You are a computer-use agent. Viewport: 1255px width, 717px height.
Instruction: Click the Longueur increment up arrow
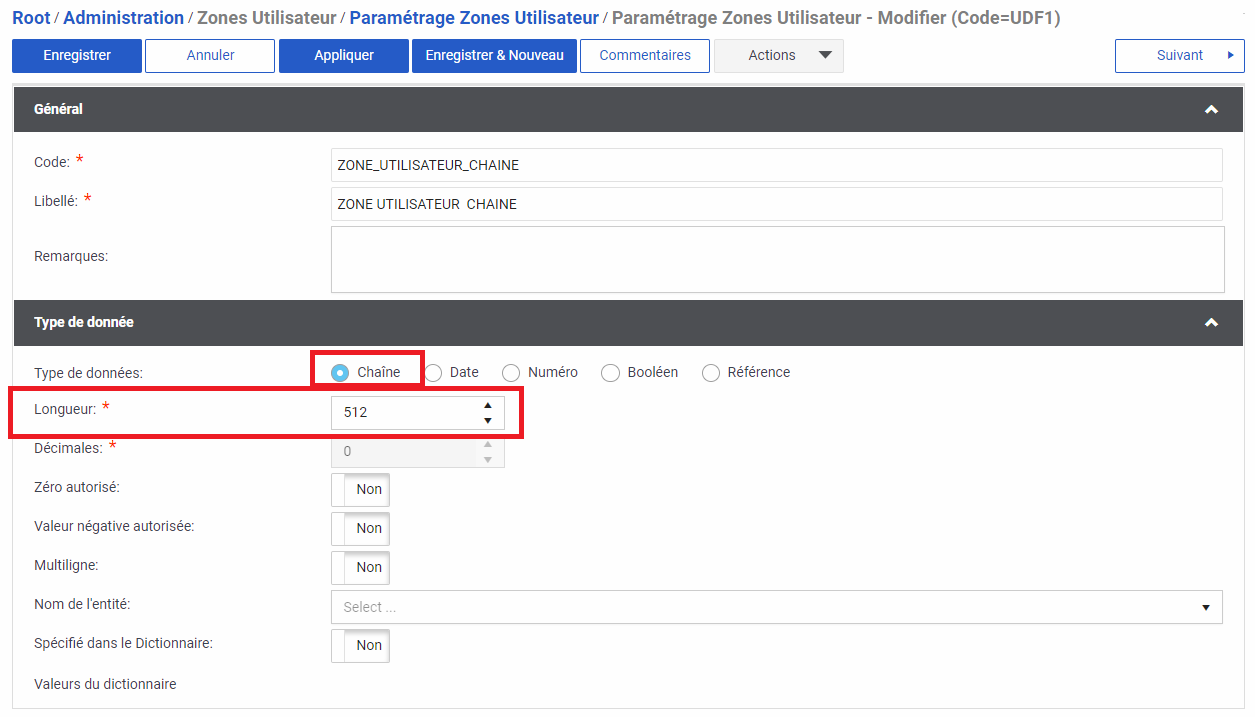487,405
